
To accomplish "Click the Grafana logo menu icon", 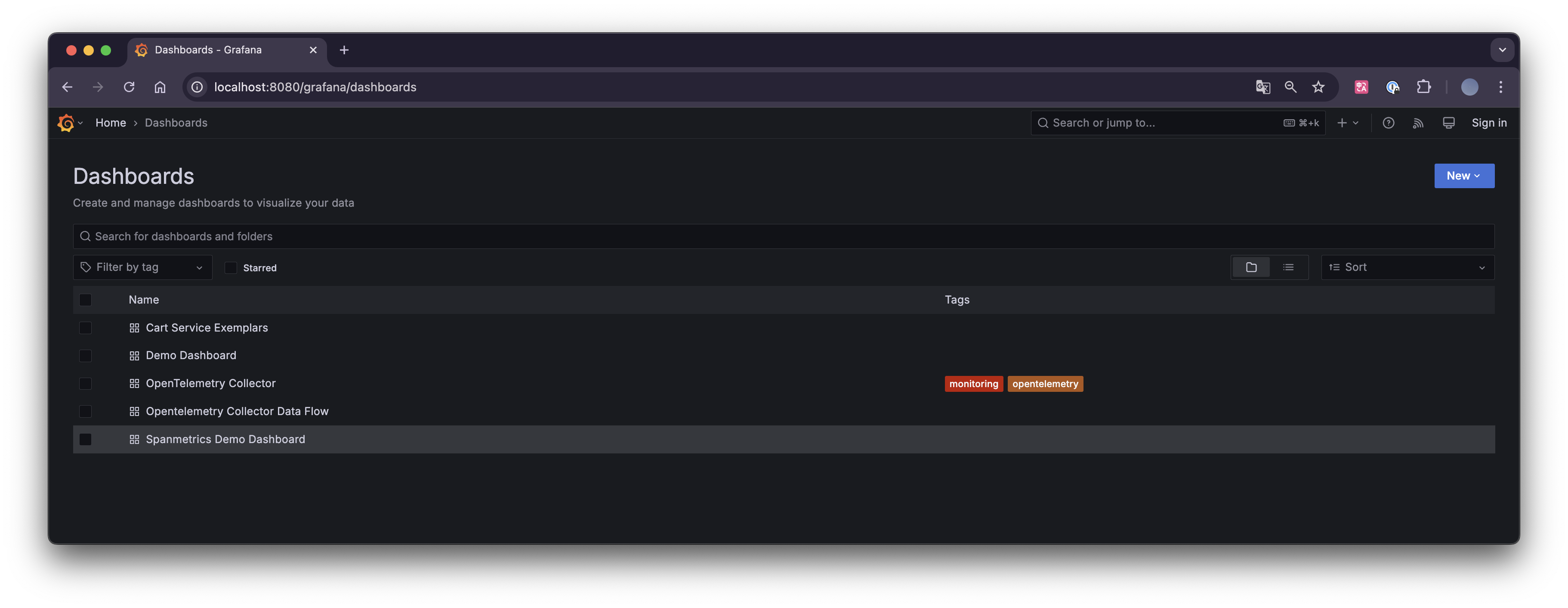I will (x=66, y=123).
